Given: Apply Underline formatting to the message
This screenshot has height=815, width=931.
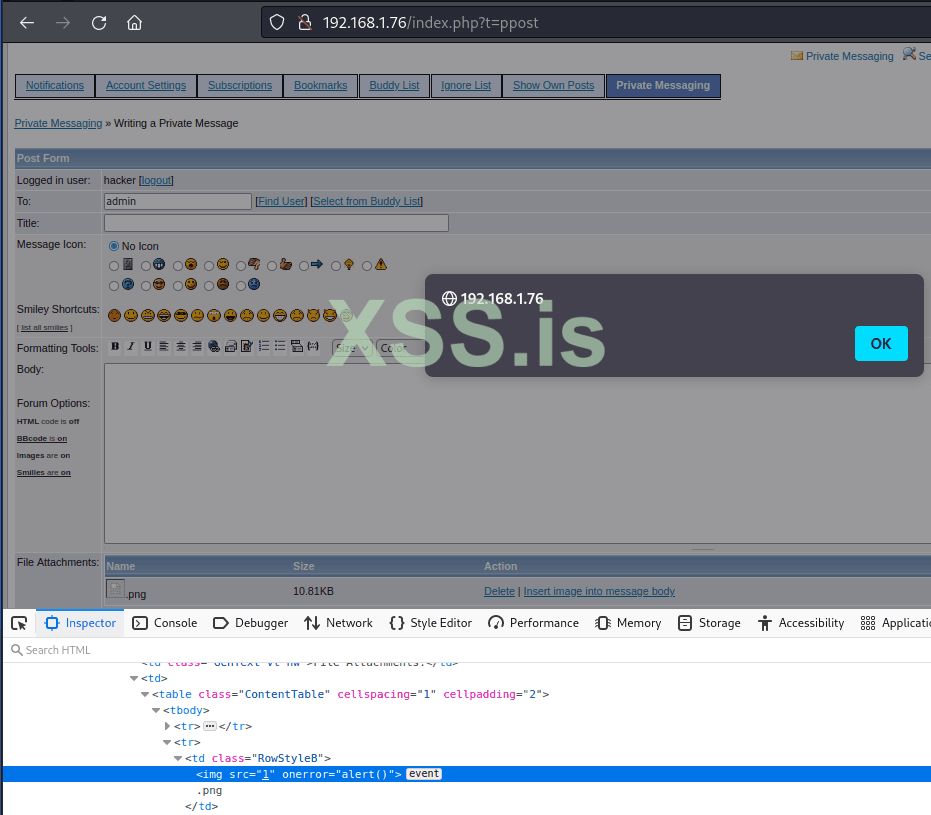Looking at the screenshot, I should point(148,347).
